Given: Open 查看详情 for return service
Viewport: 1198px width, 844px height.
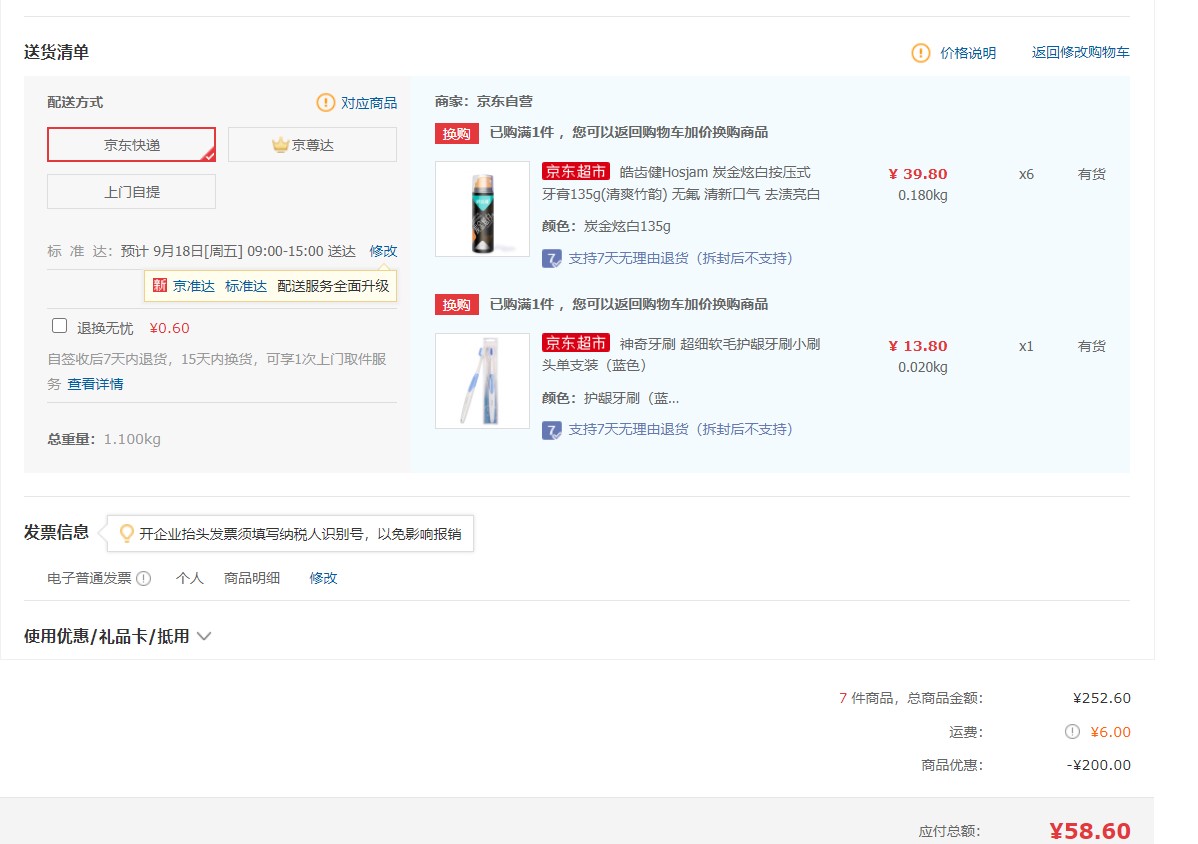Looking at the screenshot, I should click(96, 383).
